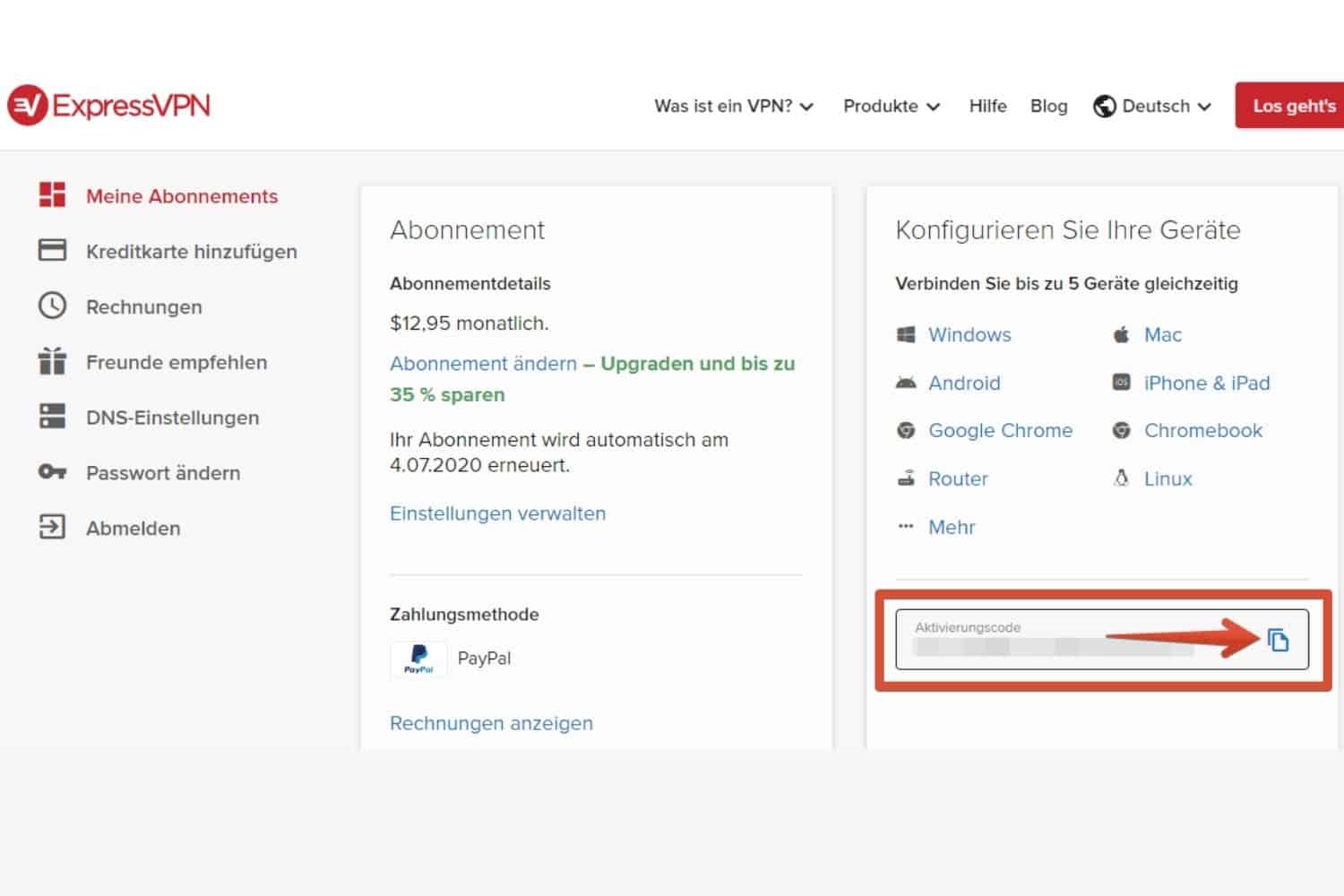Open Rechnungen in the sidebar
Screen dimensions: 1344x896
(x=143, y=306)
